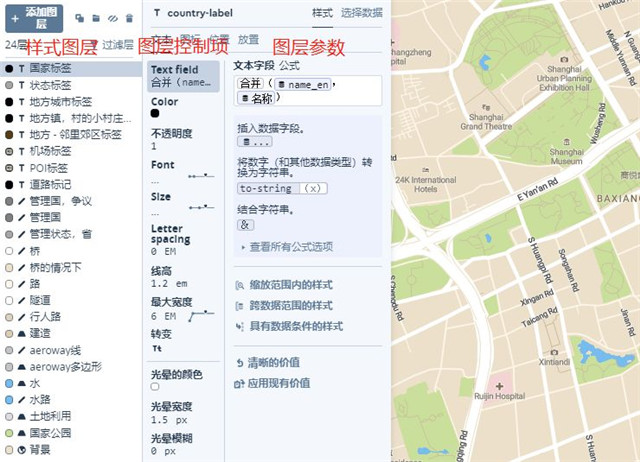The image size is (640, 462).
Task: Click the delete layer trash icon
Action: click(129, 18)
